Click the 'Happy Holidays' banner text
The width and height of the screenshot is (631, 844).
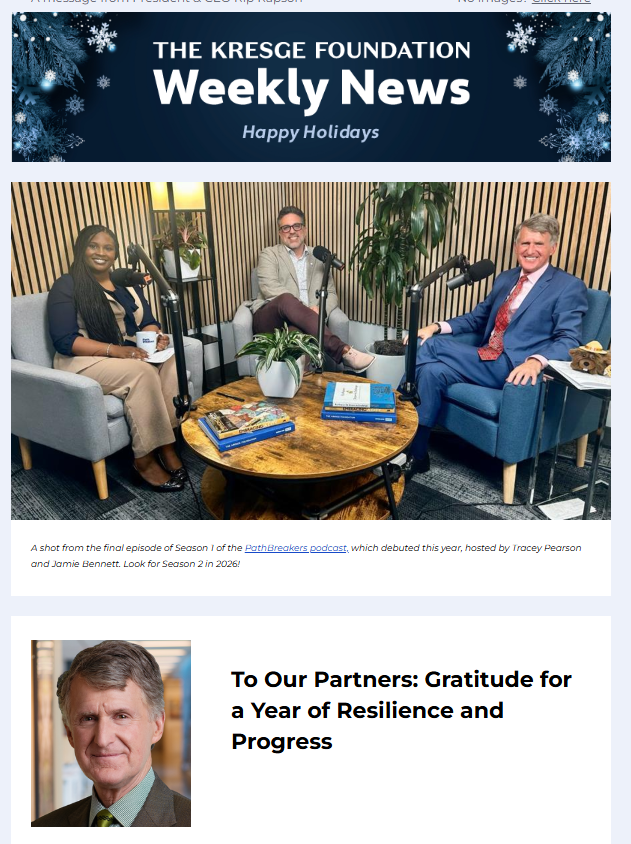coord(311,132)
